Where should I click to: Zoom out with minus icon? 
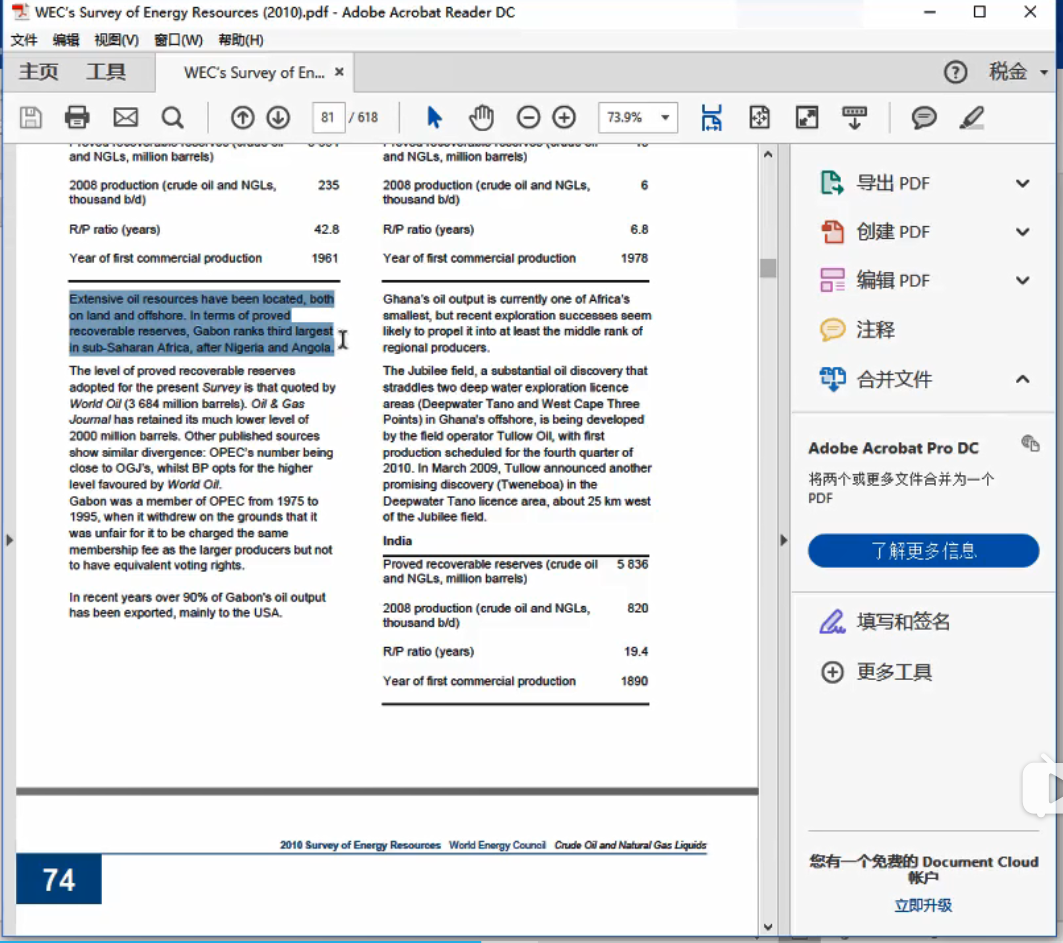click(x=528, y=118)
